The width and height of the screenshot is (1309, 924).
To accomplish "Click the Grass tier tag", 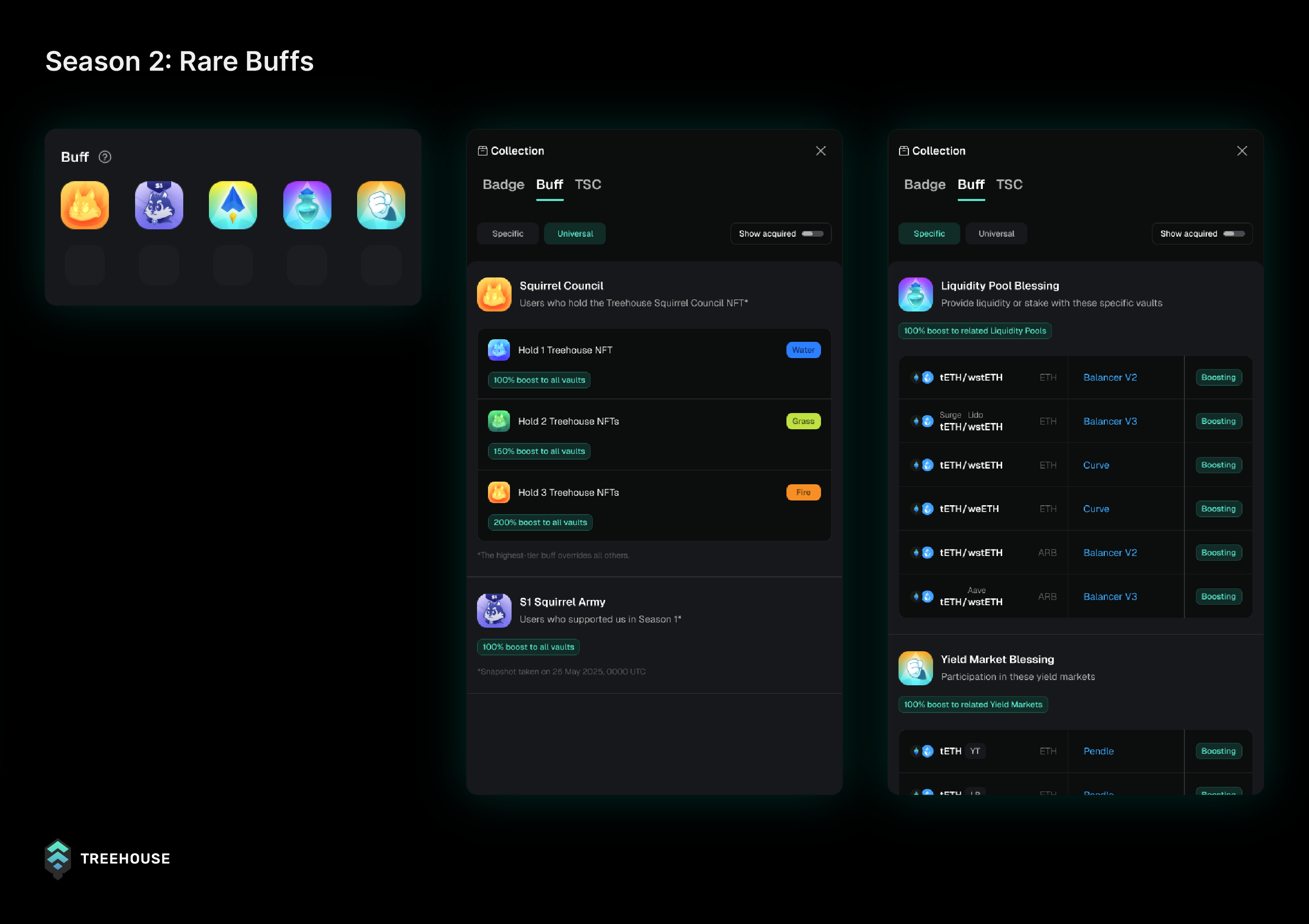I will click(x=803, y=421).
